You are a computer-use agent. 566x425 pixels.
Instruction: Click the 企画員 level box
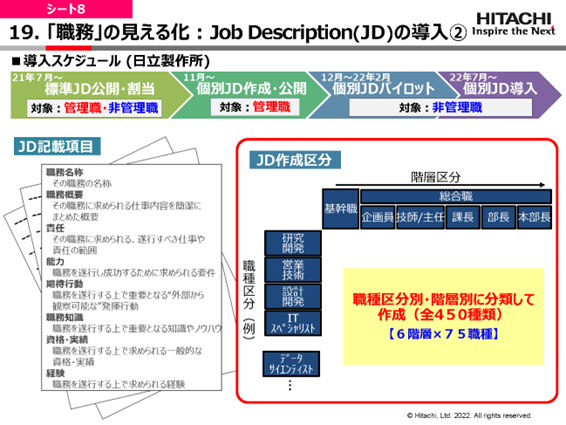pos(378,217)
